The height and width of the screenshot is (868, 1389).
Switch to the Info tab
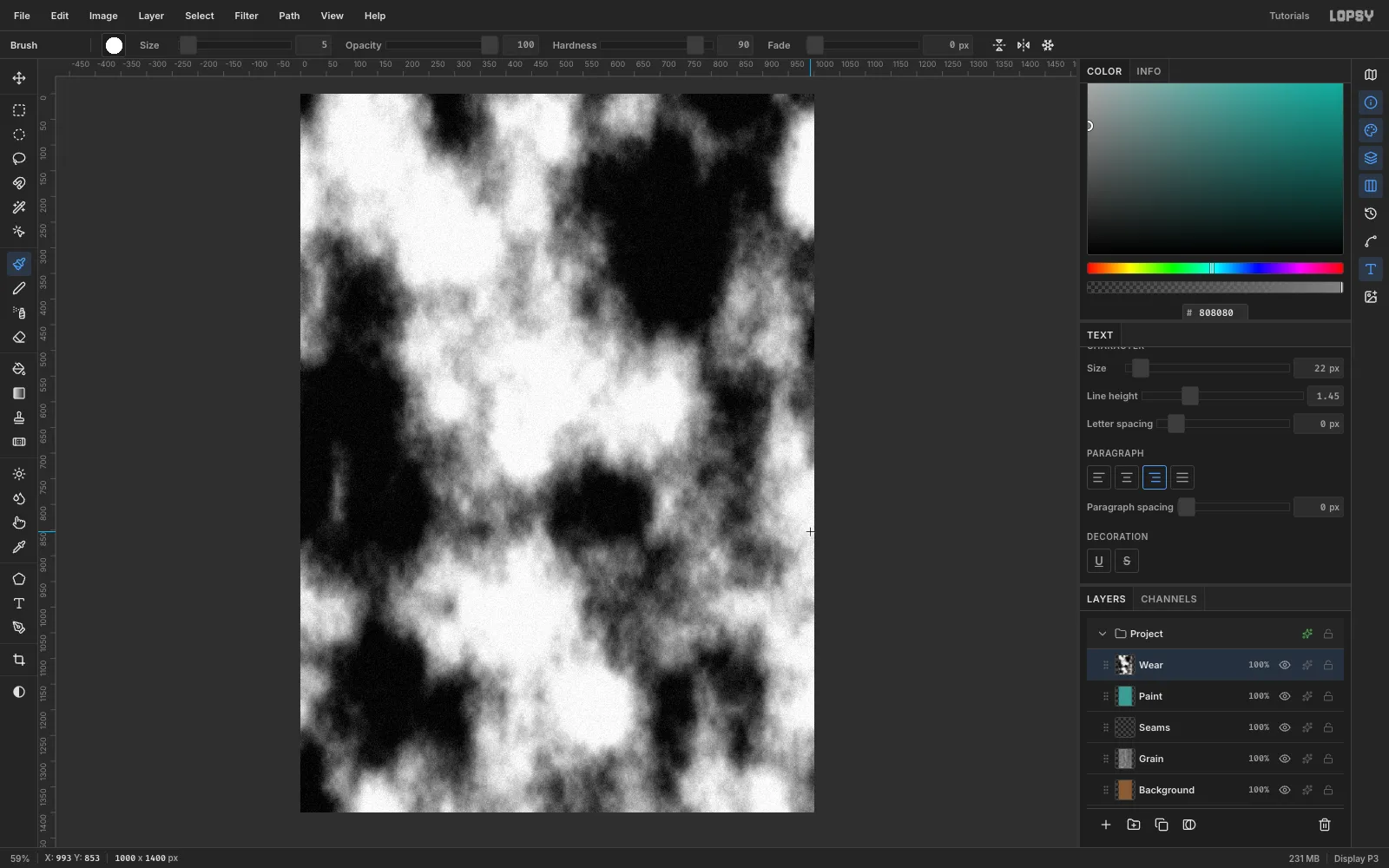[x=1149, y=71]
